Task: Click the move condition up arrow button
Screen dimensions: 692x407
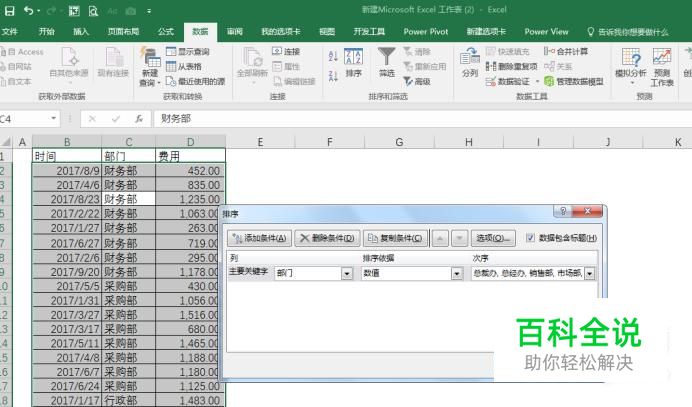Action: 440,238
